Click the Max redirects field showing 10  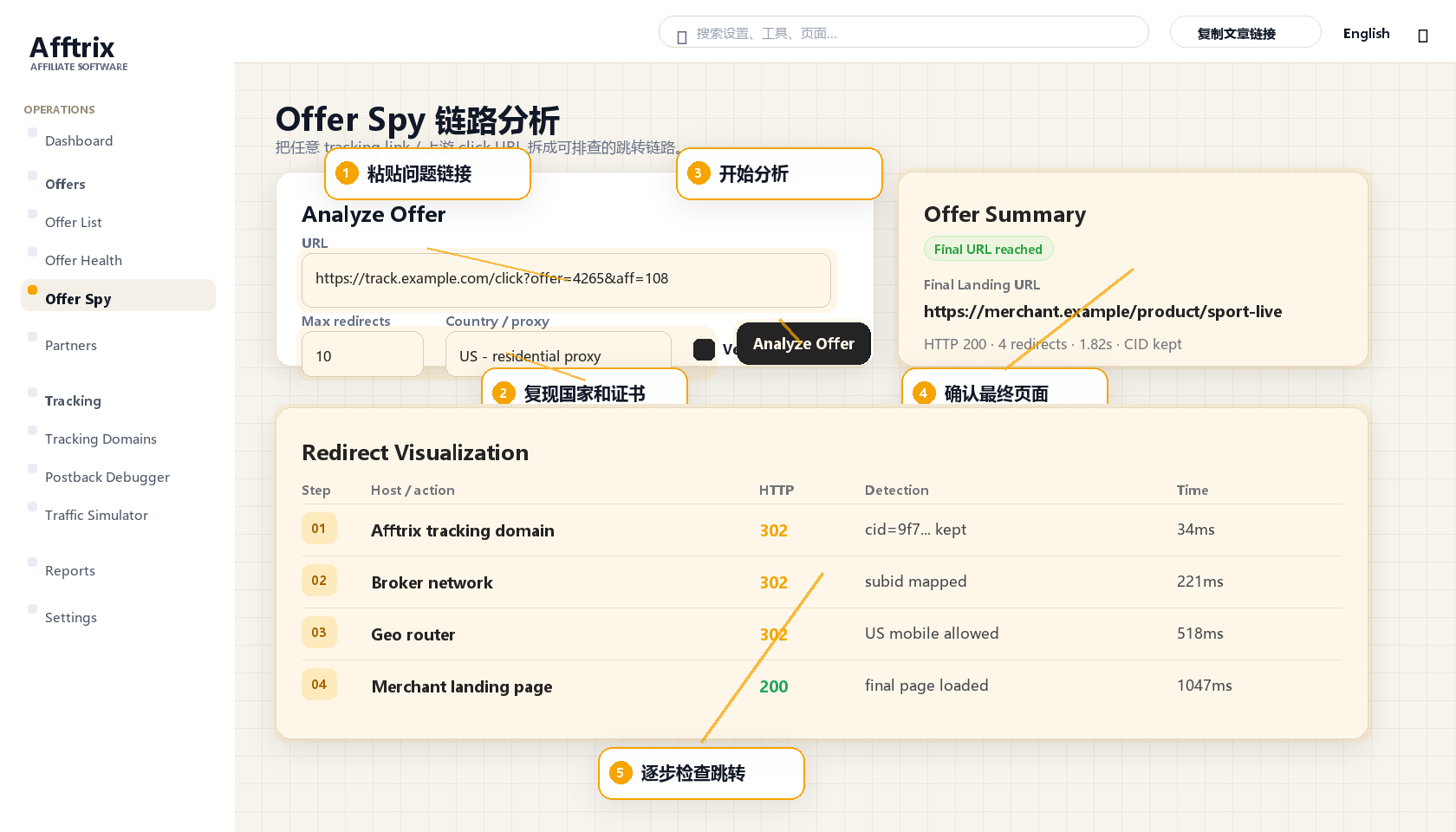(362, 354)
